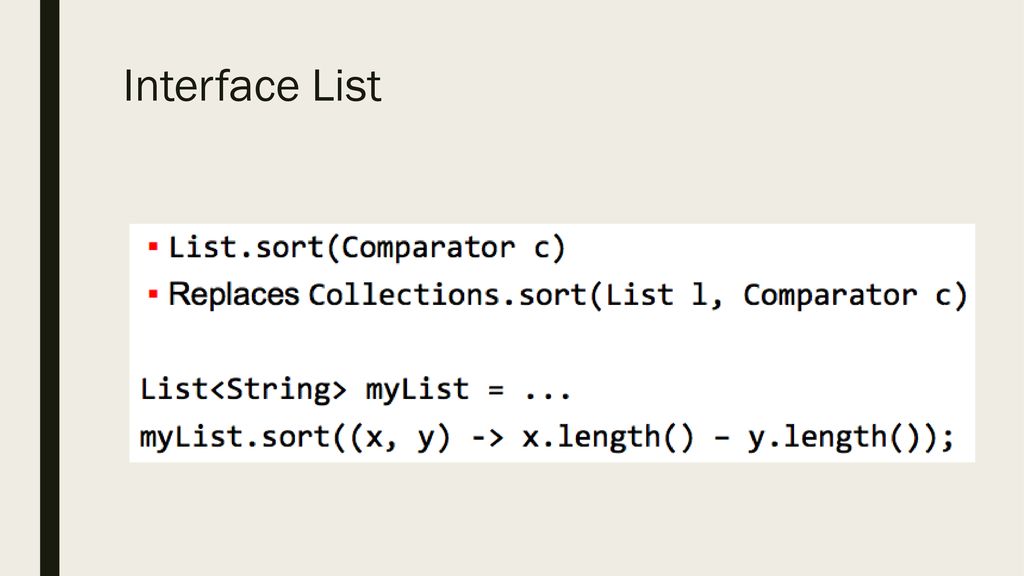The height and width of the screenshot is (576, 1024).
Task: Click the black vertical bar on the left
Action: click(x=50, y=288)
